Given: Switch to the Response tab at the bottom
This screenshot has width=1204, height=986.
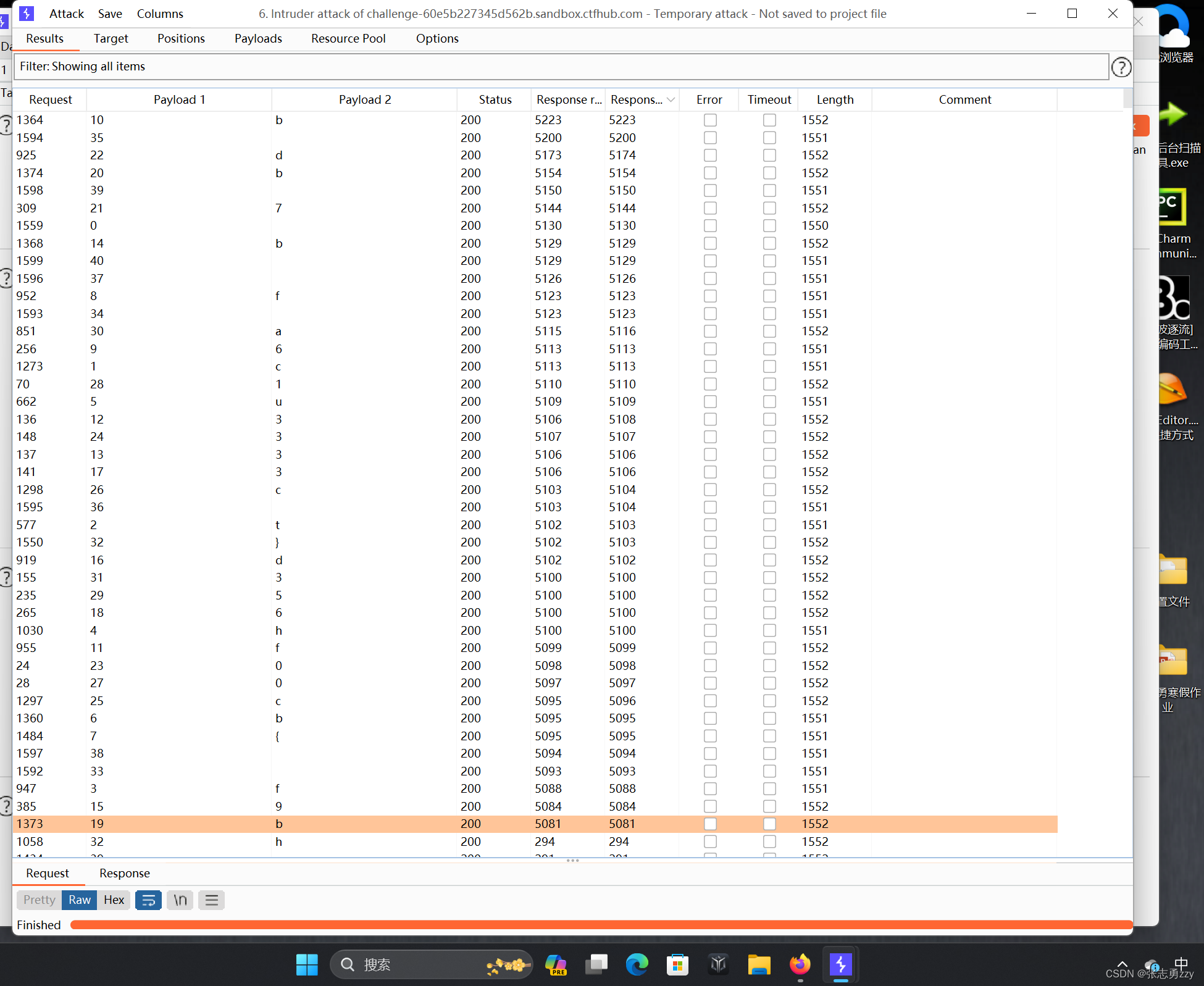Looking at the screenshot, I should click(x=124, y=873).
